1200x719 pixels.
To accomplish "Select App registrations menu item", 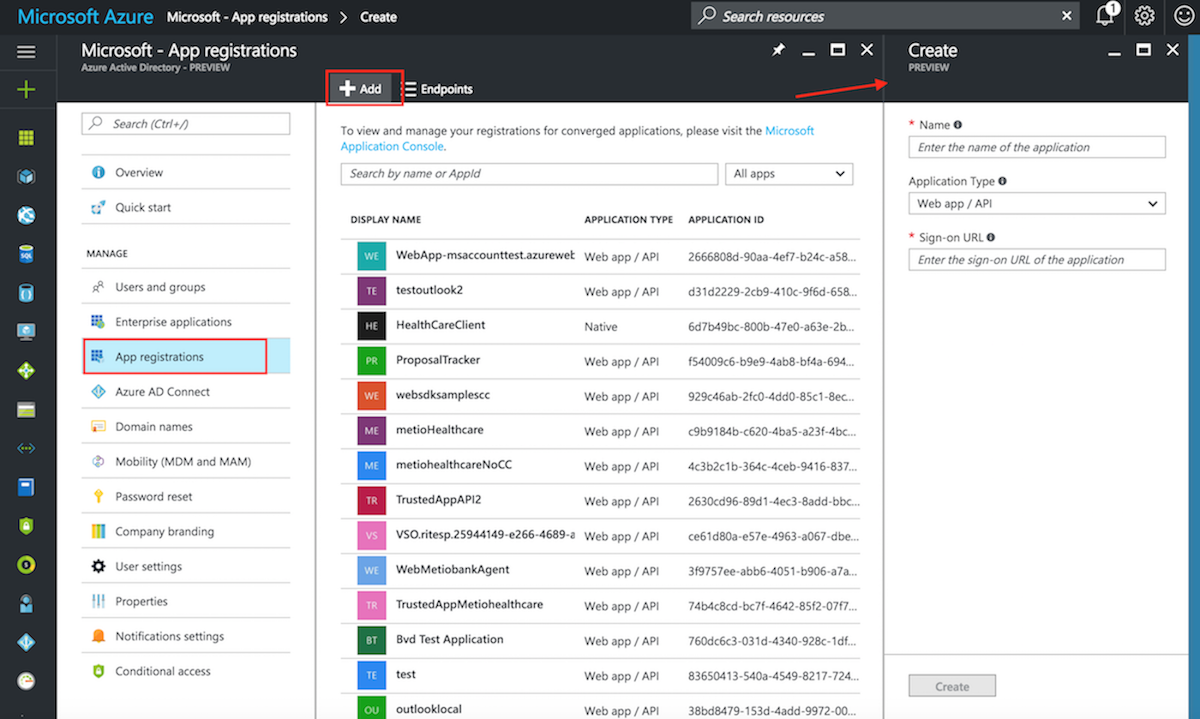I will pyautogui.click(x=186, y=357).
